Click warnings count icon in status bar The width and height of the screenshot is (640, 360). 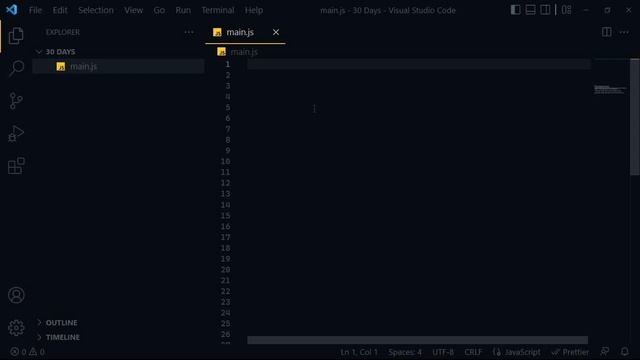pos(33,352)
